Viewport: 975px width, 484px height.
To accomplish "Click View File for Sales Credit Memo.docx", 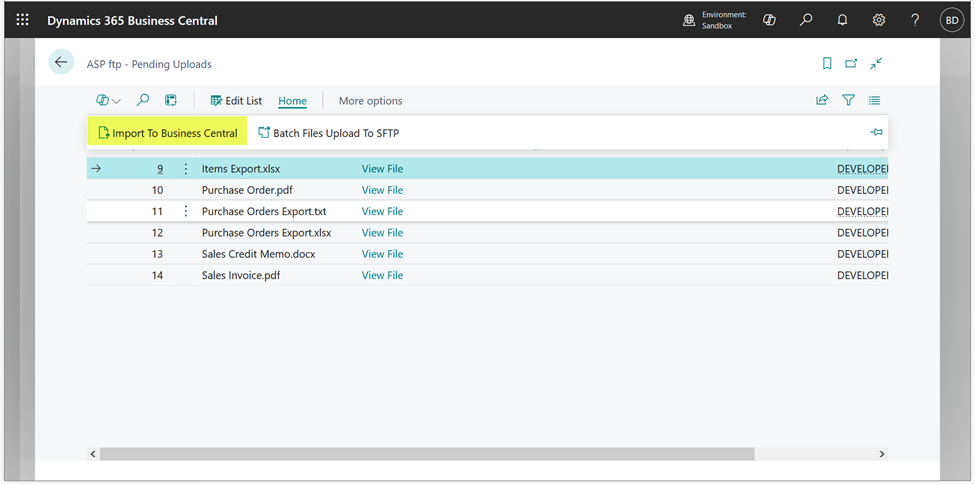I will tap(382, 254).
